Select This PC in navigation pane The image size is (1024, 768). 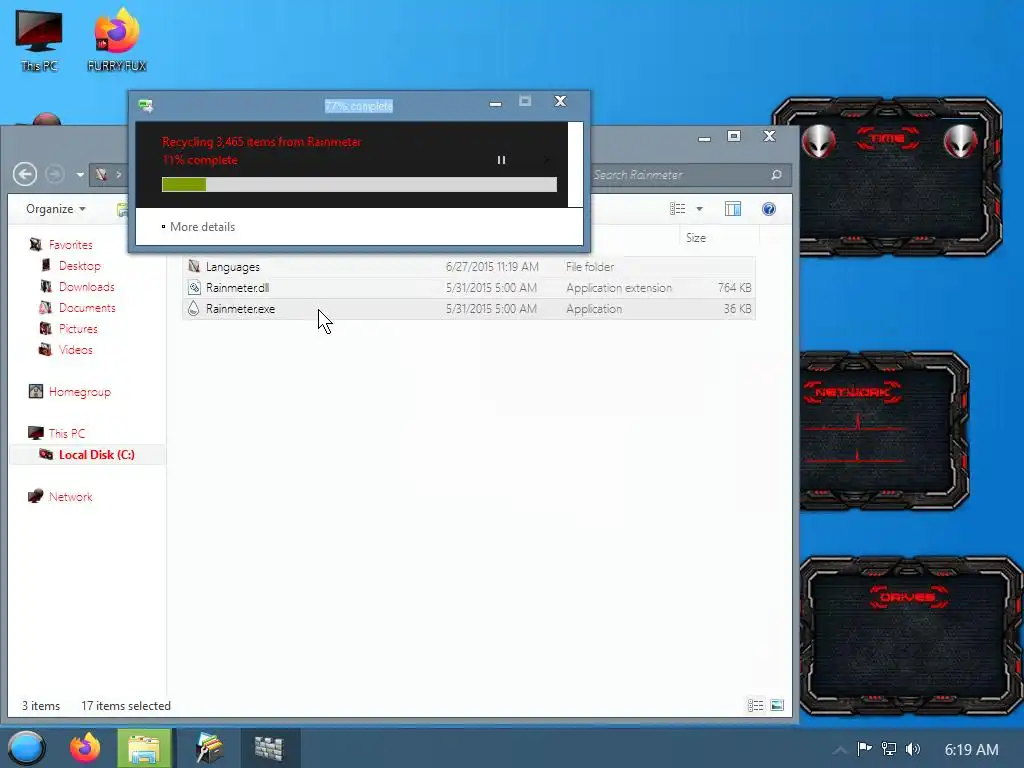pos(67,434)
